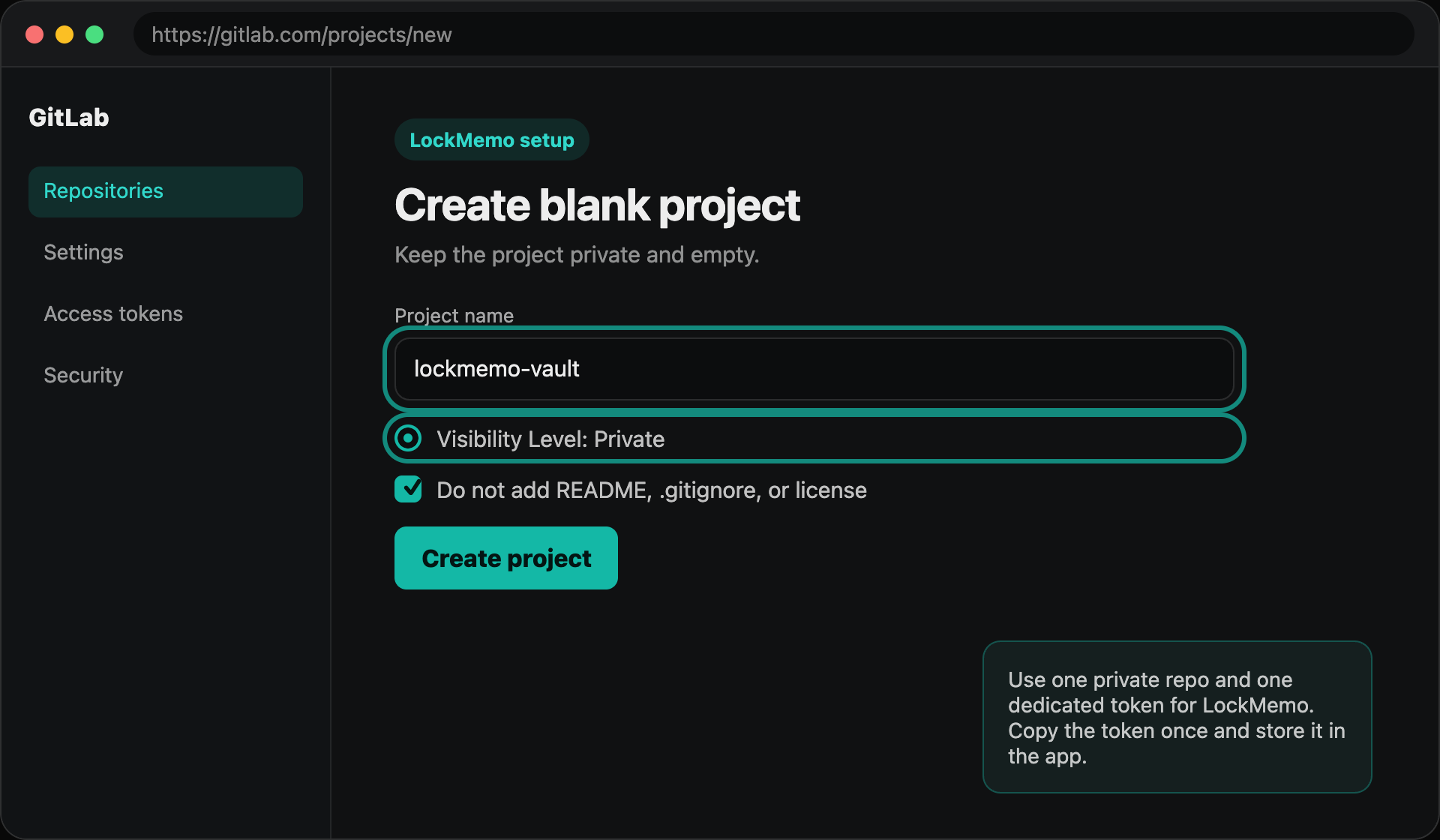This screenshot has width=1440, height=840.
Task: Click the 'Create blank project' heading
Action: point(597,205)
